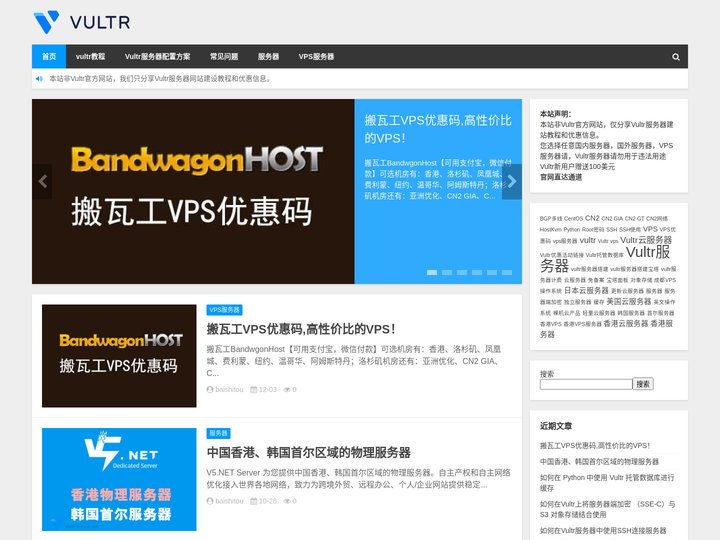Open search via the navbar magnifier icon
720x540 pixels.
pos(675,57)
